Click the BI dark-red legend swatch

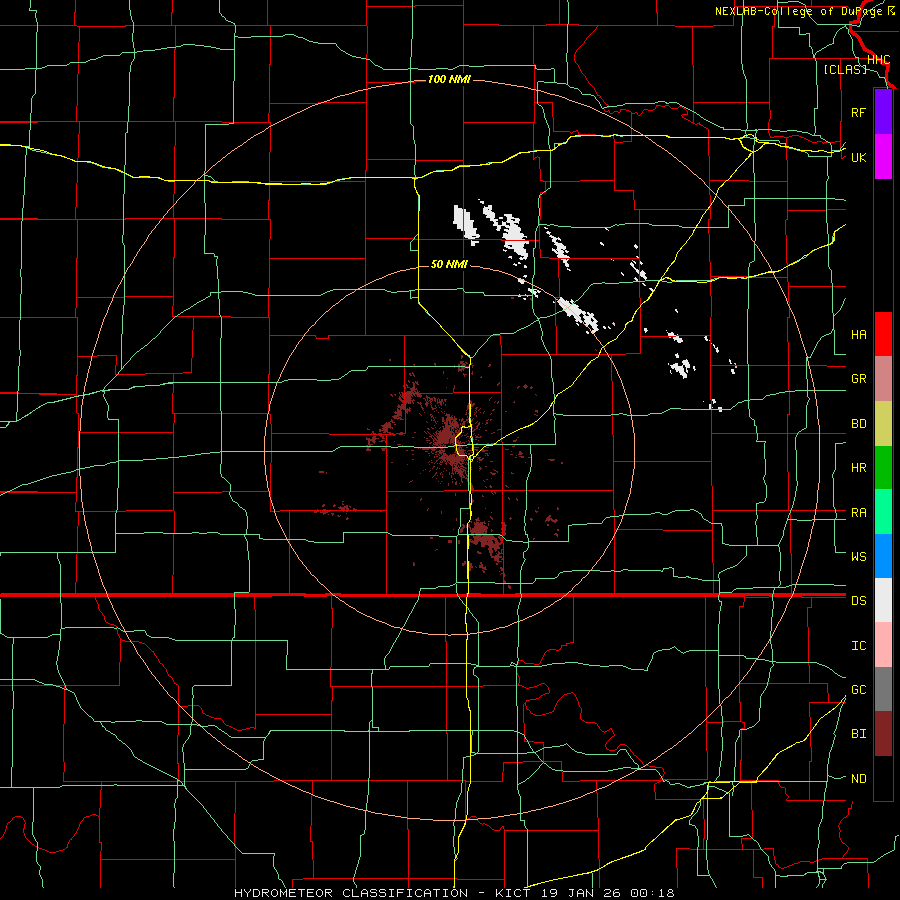[883, 734]
